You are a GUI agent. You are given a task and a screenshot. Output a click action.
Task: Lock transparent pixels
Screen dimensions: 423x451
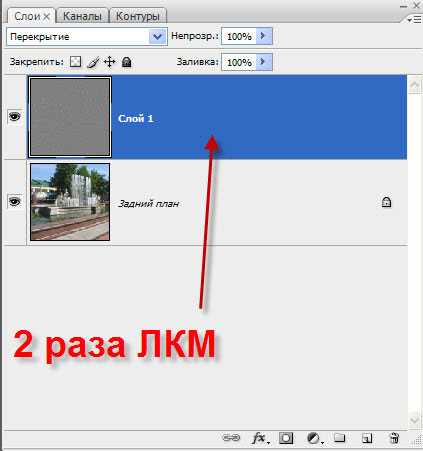tap(75, 62)
